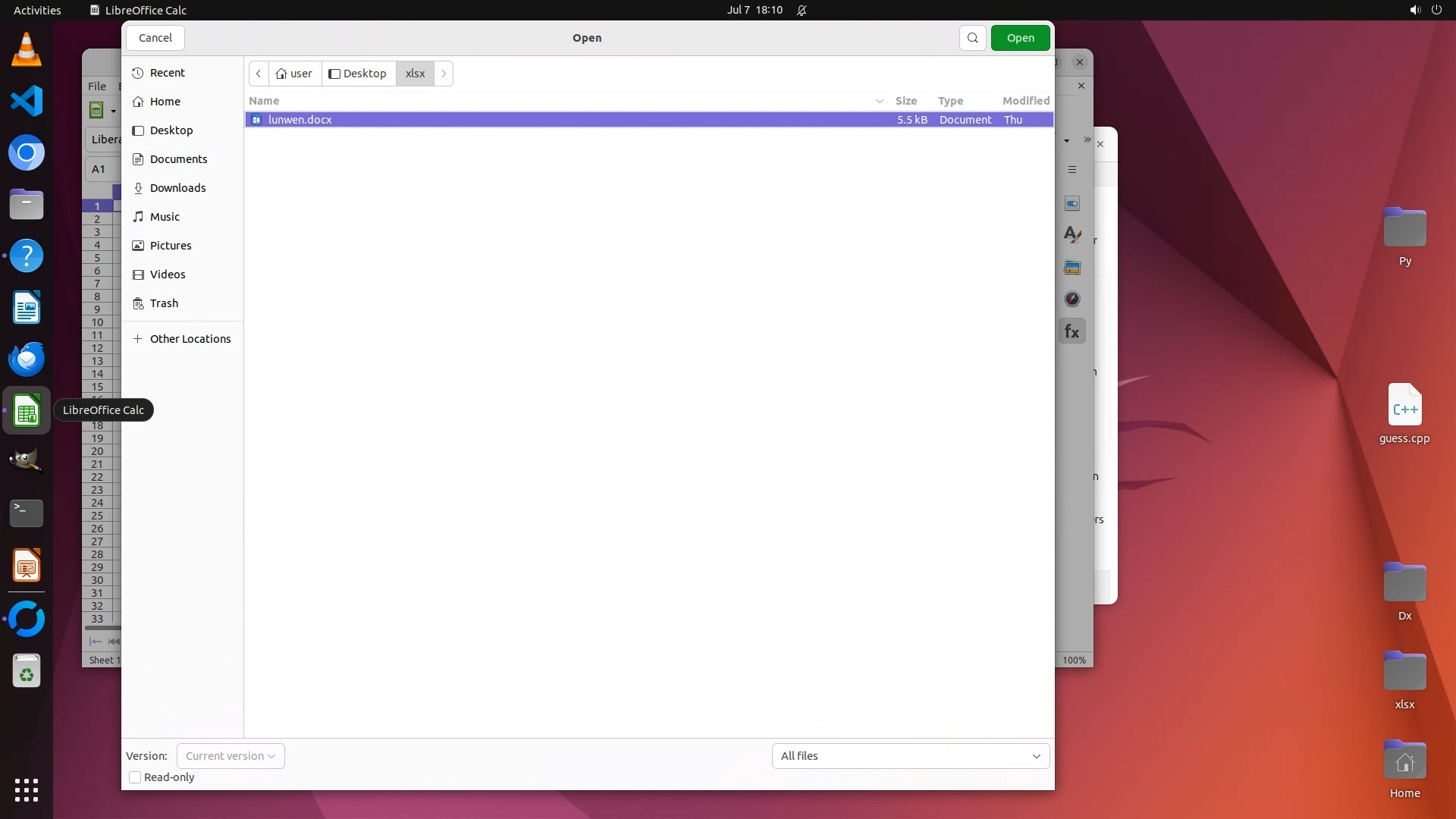Select the Desktop path breadcrumb

pyautogui.click(x=358, y=74)
